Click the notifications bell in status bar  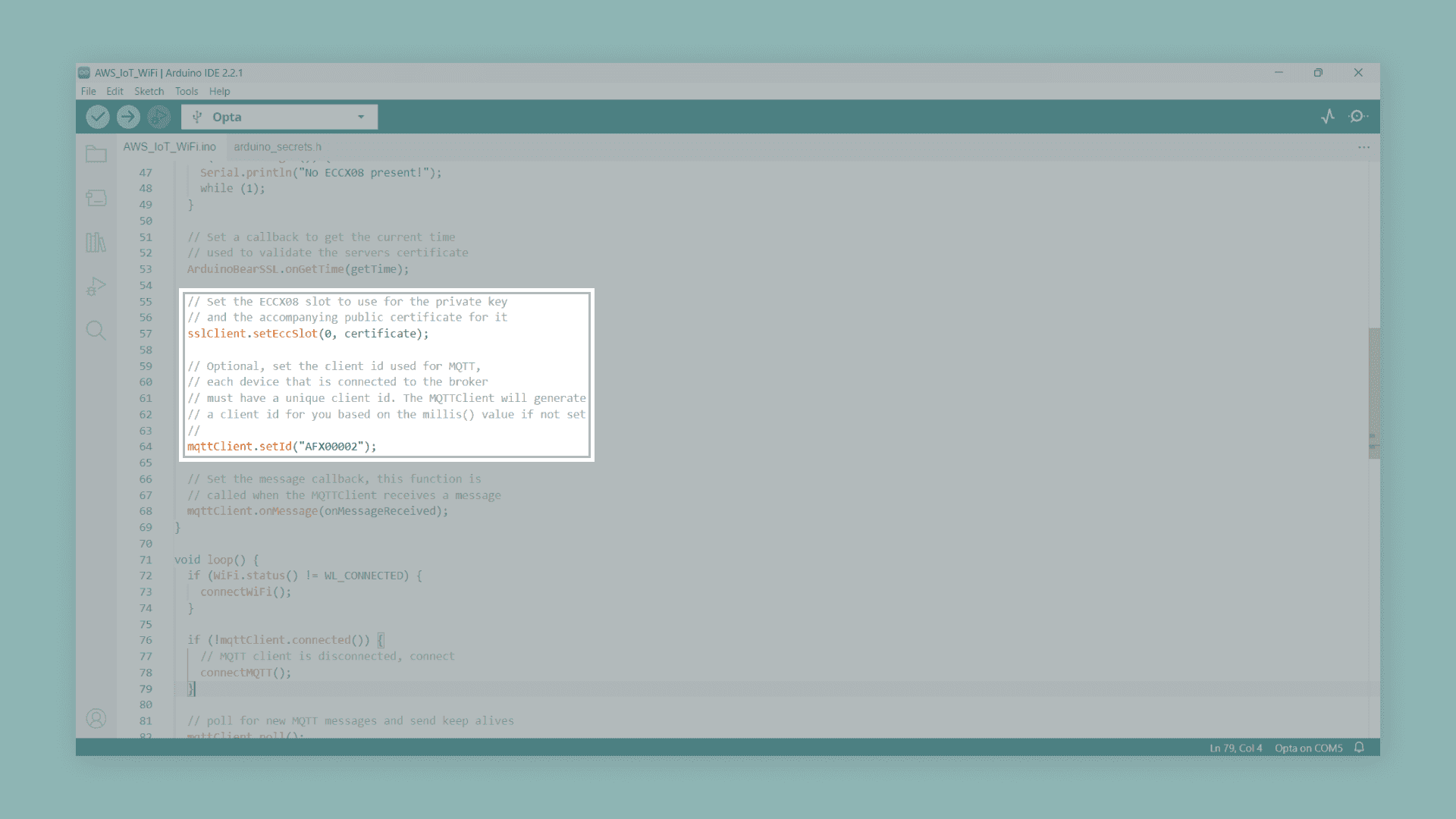[x=1359, y=748]
